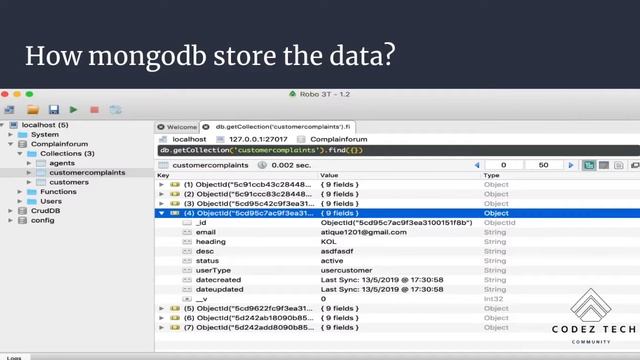Go to next page of results arrow
640x360 pixels.
click(571, 165)
